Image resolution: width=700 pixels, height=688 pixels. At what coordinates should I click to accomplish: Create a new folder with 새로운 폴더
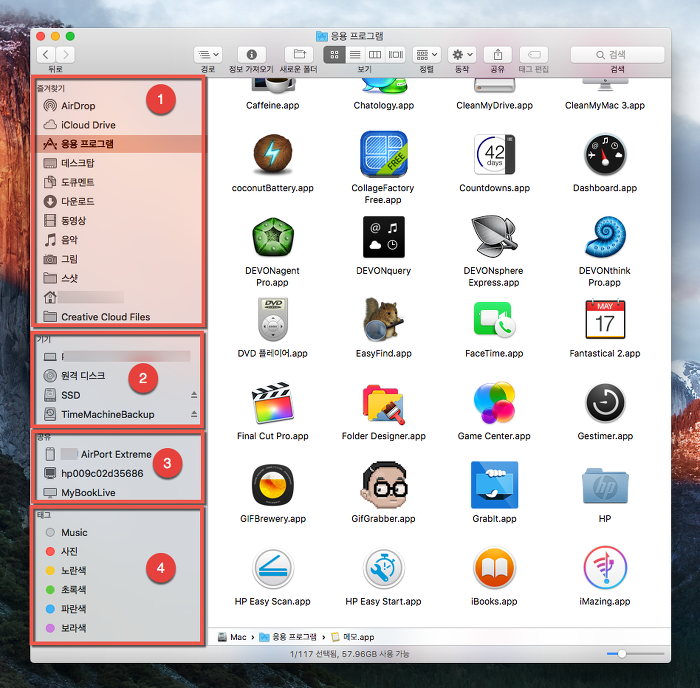(x=299, y=54)
